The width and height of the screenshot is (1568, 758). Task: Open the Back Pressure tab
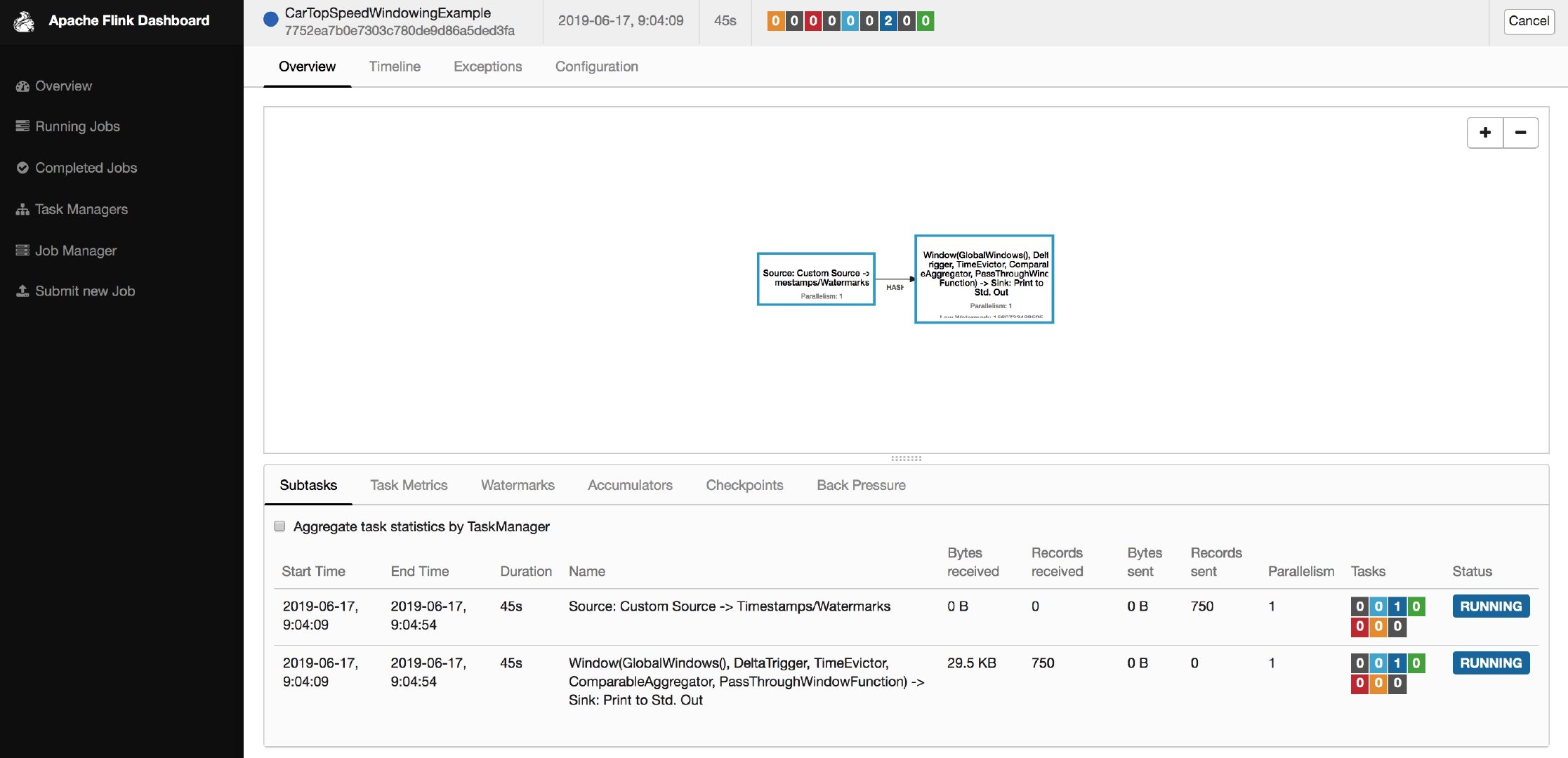point(861,485)
